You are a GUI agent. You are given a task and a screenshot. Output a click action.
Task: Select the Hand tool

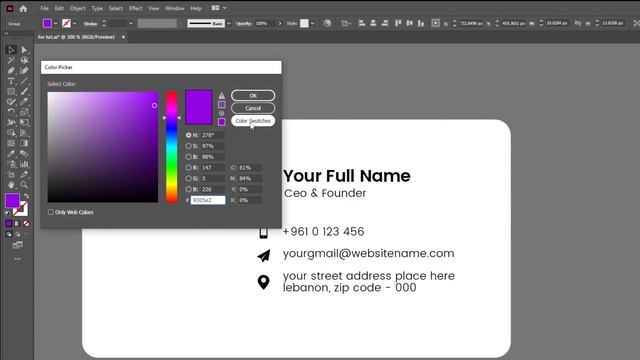[11, 185]
